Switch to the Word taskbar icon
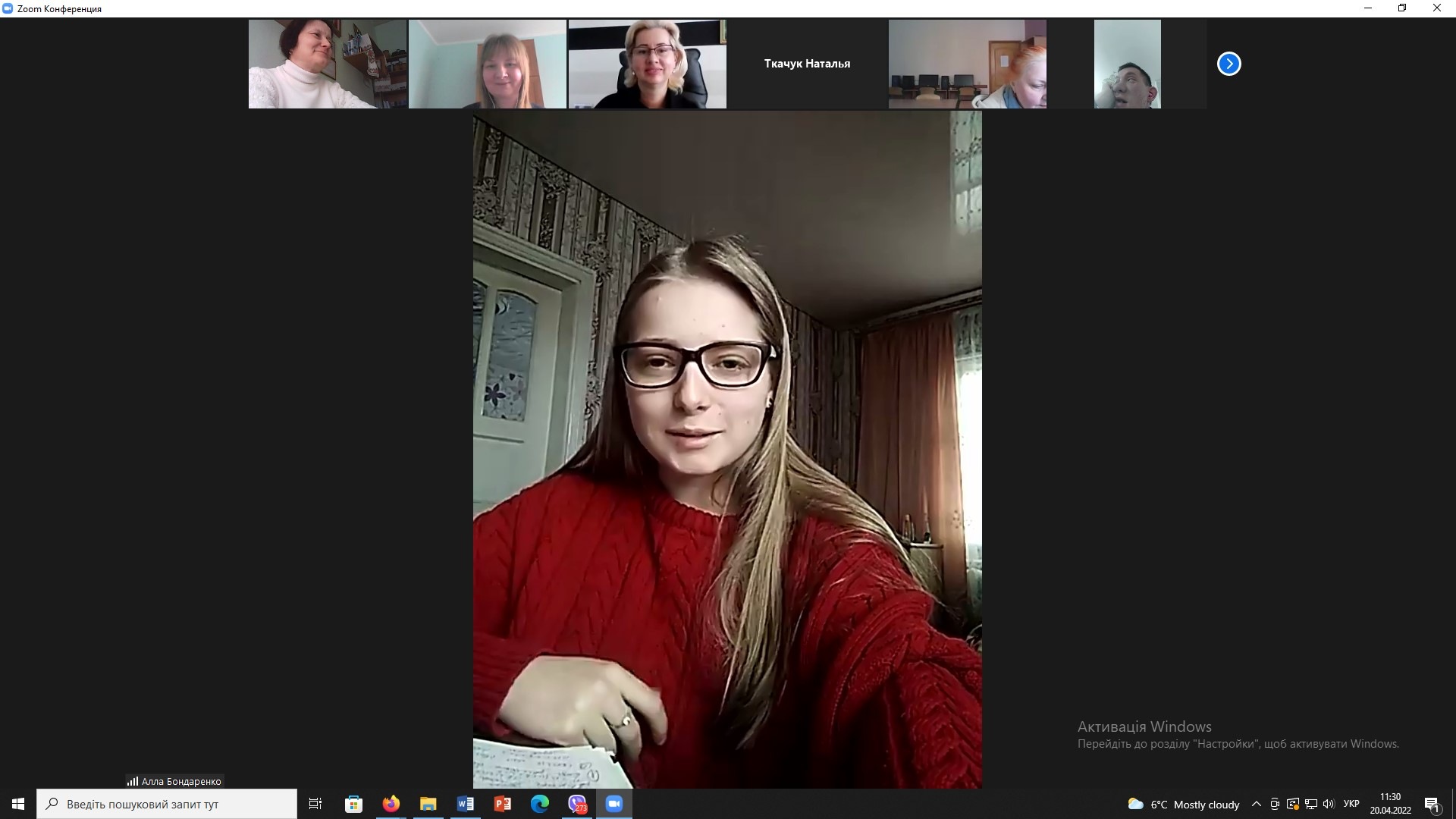This screenshot has height=819, width=1456. coord(465,804)
